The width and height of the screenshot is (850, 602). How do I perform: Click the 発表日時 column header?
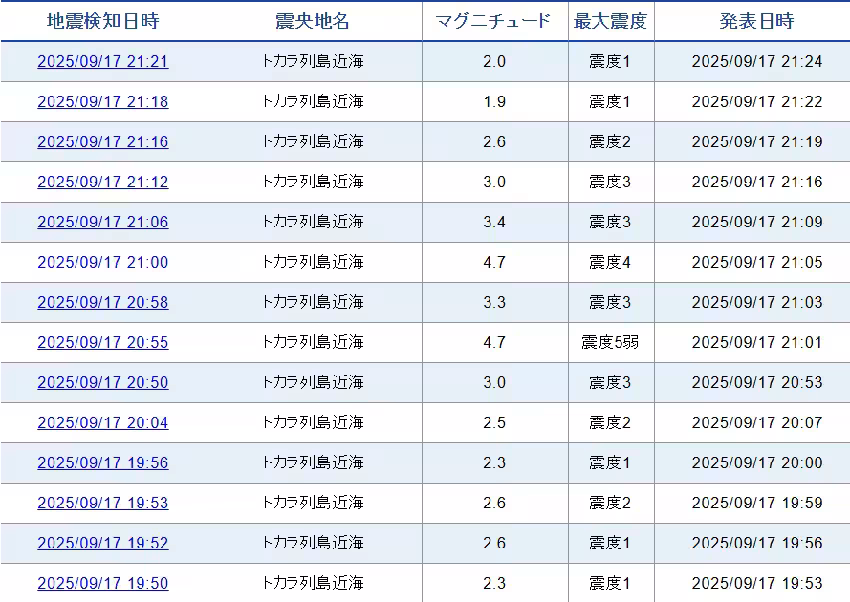tap(756, 21)
